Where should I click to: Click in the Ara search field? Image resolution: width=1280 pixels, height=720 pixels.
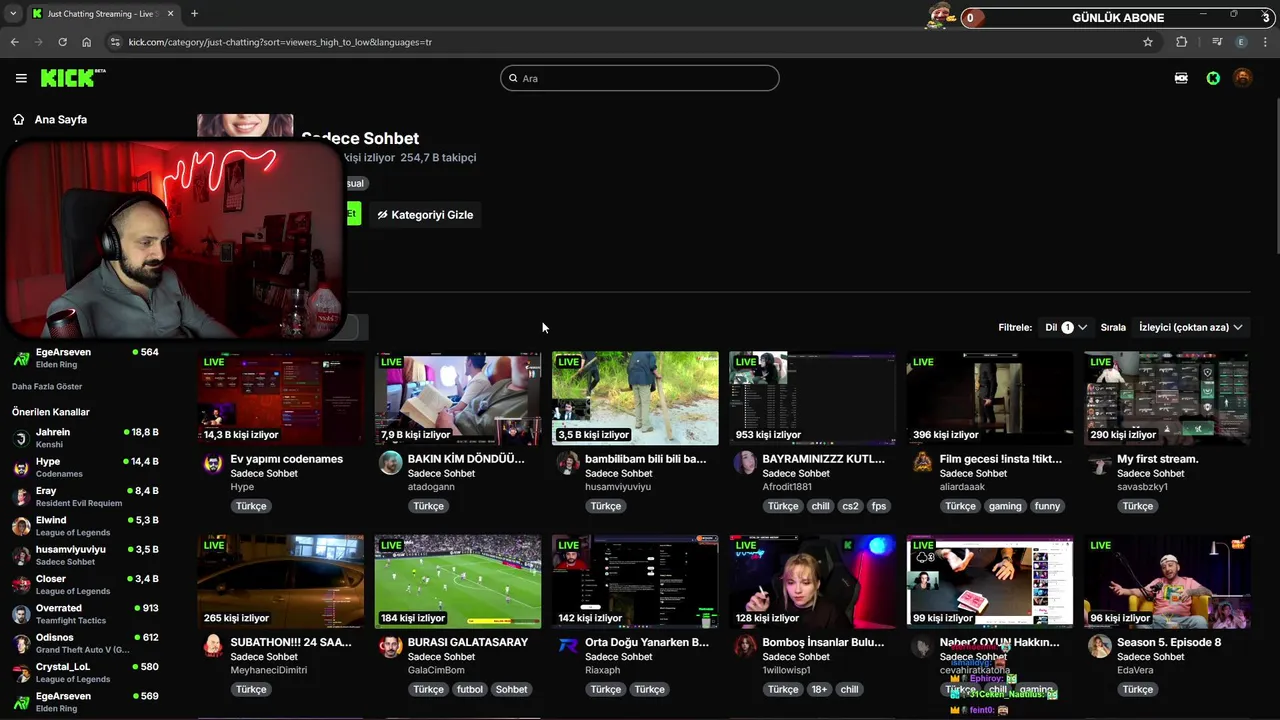[x=640, y=78]
